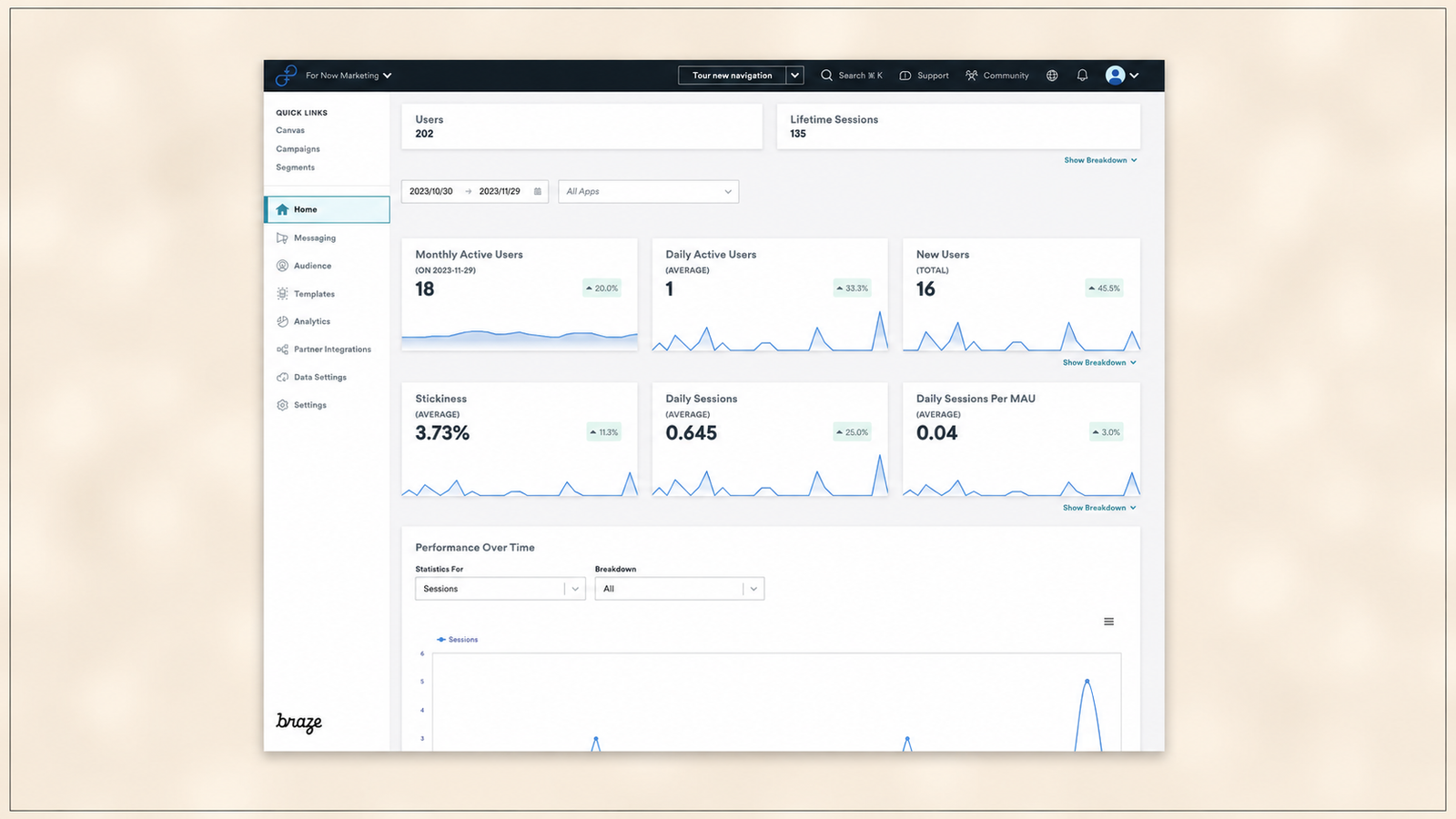
Task: Click the Stickiness value 3.73%
Action: pyautogui.click(x=442, y=433)
